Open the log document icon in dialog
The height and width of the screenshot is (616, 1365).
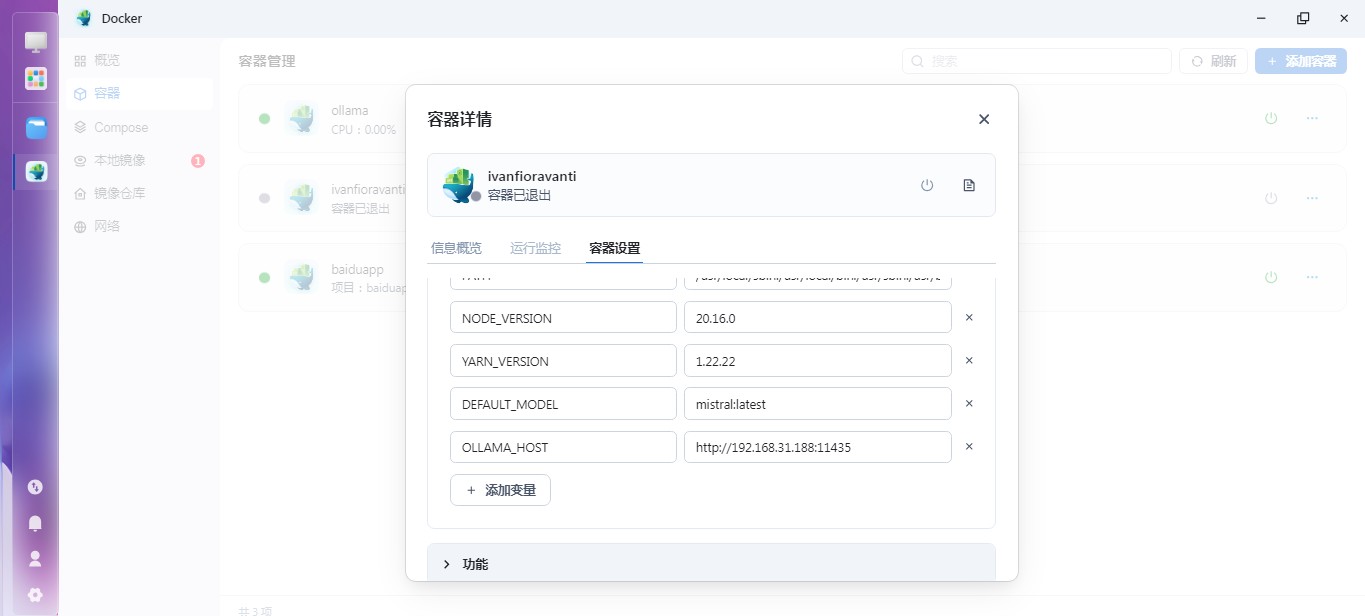[x=968, y=185]
